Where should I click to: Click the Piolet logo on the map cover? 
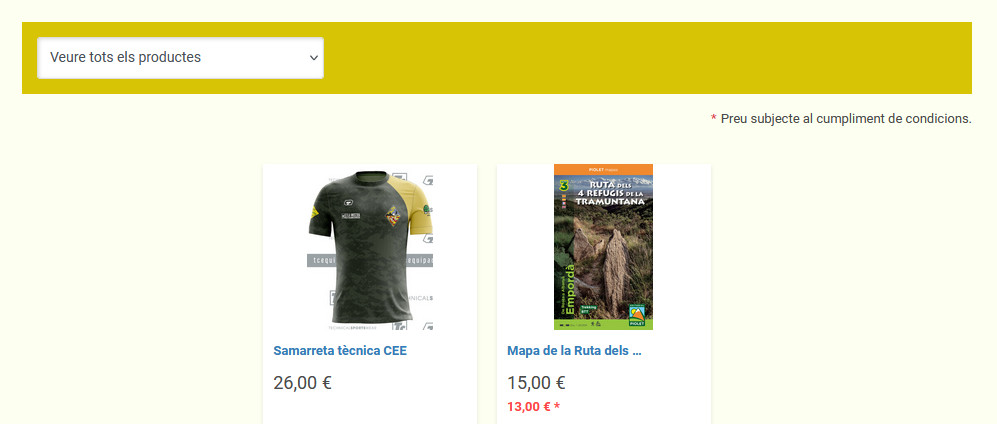[x=636, y=314]
